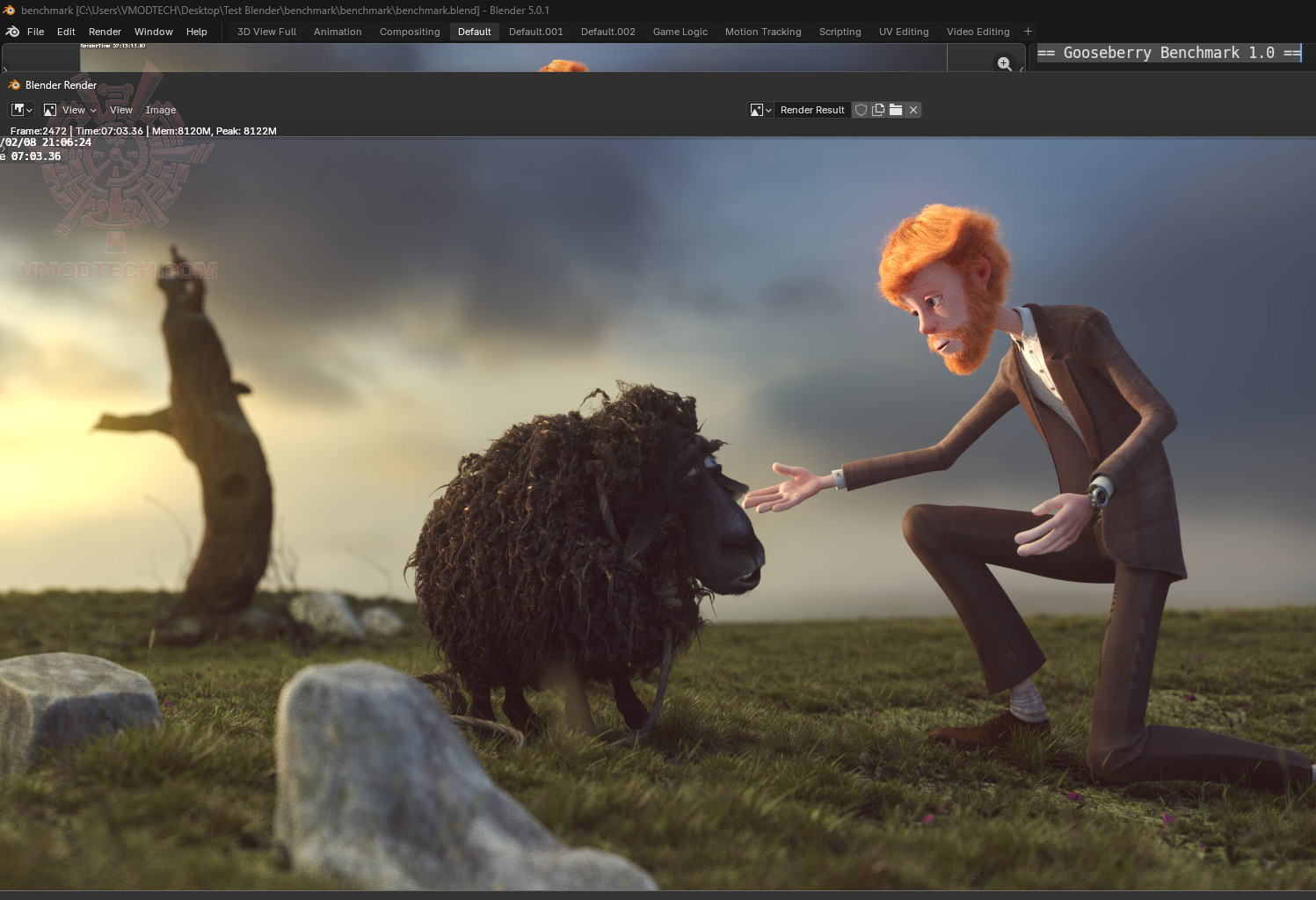This screenshot has height=900, width=1316.
Task: Expand the toolbar arrow at the viewport's left edge
Action: click(x=4, y=68)
